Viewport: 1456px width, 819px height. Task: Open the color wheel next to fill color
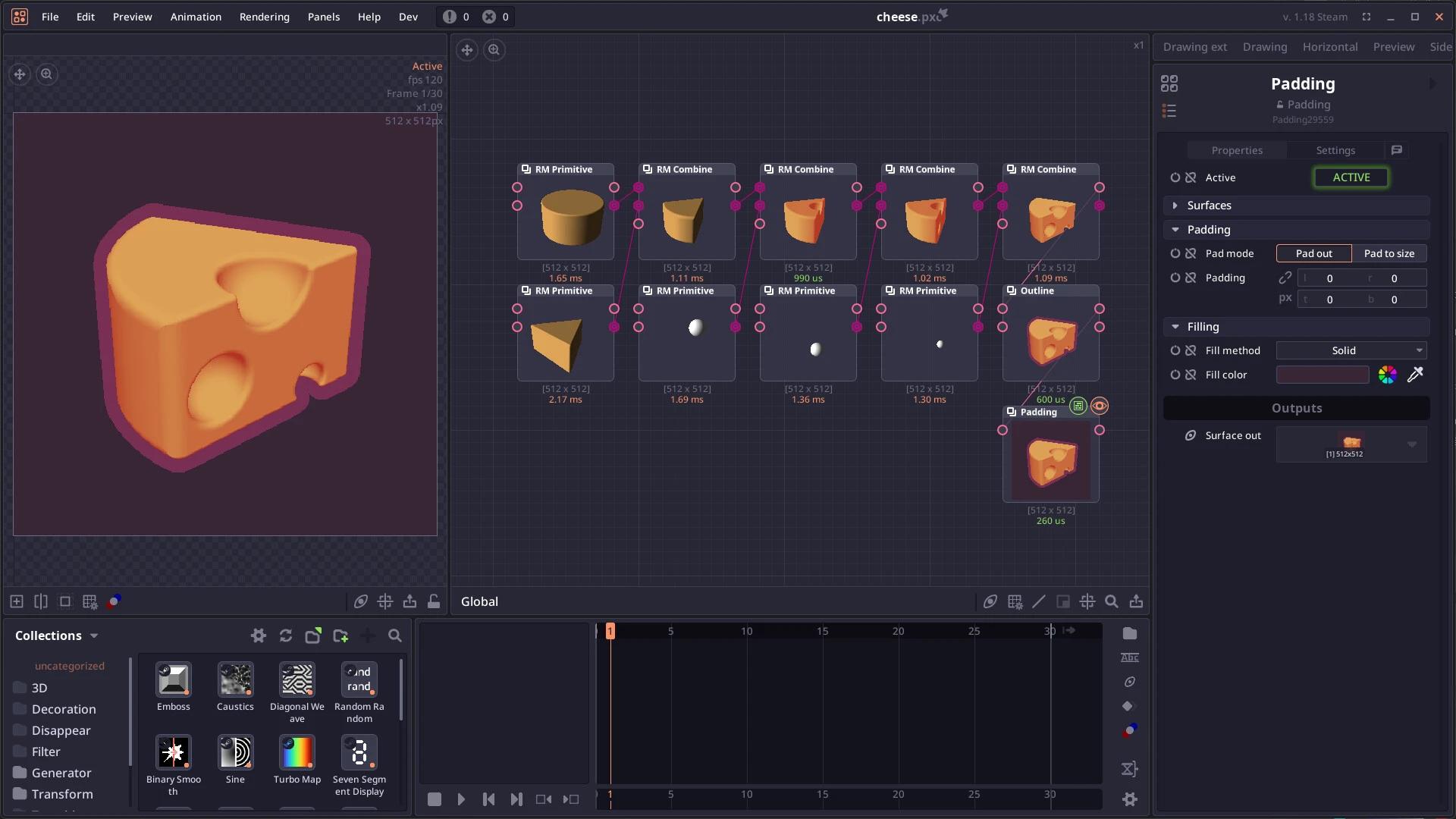[x=1388, y=375]
